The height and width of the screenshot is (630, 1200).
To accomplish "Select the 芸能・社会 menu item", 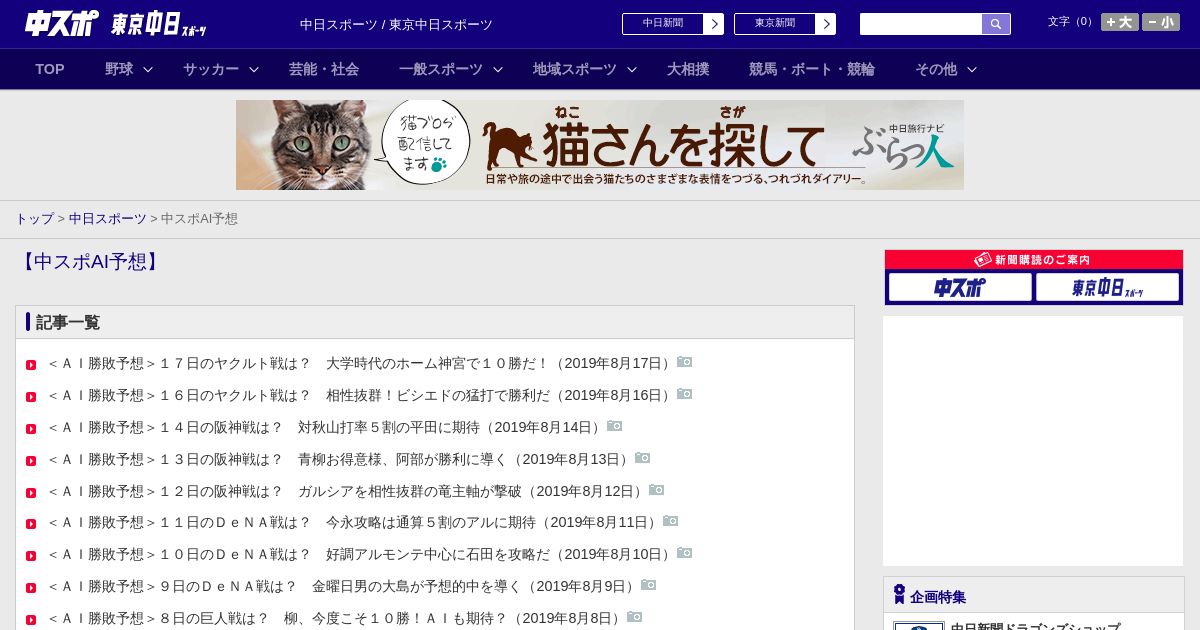I will coord(324,69).
